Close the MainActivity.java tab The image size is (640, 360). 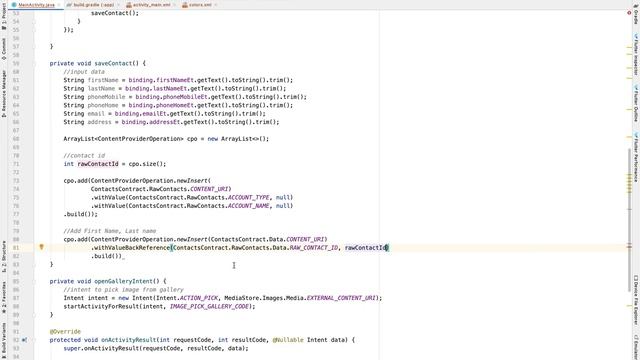click(59, 5)
